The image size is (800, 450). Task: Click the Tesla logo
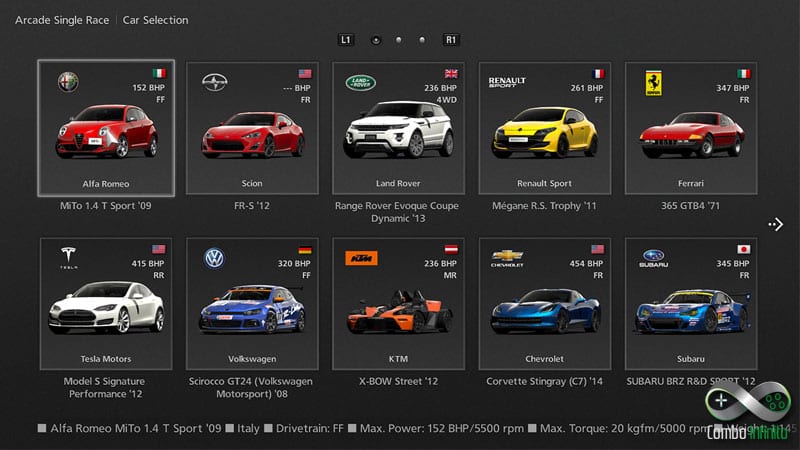tap(68, 258)
